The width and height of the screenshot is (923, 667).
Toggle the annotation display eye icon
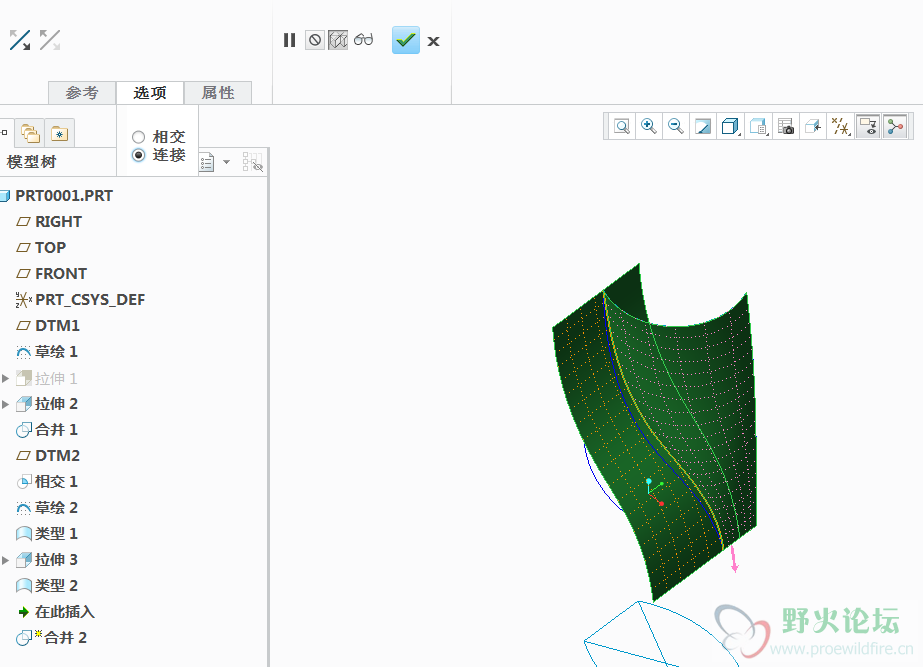coord(868,126)
